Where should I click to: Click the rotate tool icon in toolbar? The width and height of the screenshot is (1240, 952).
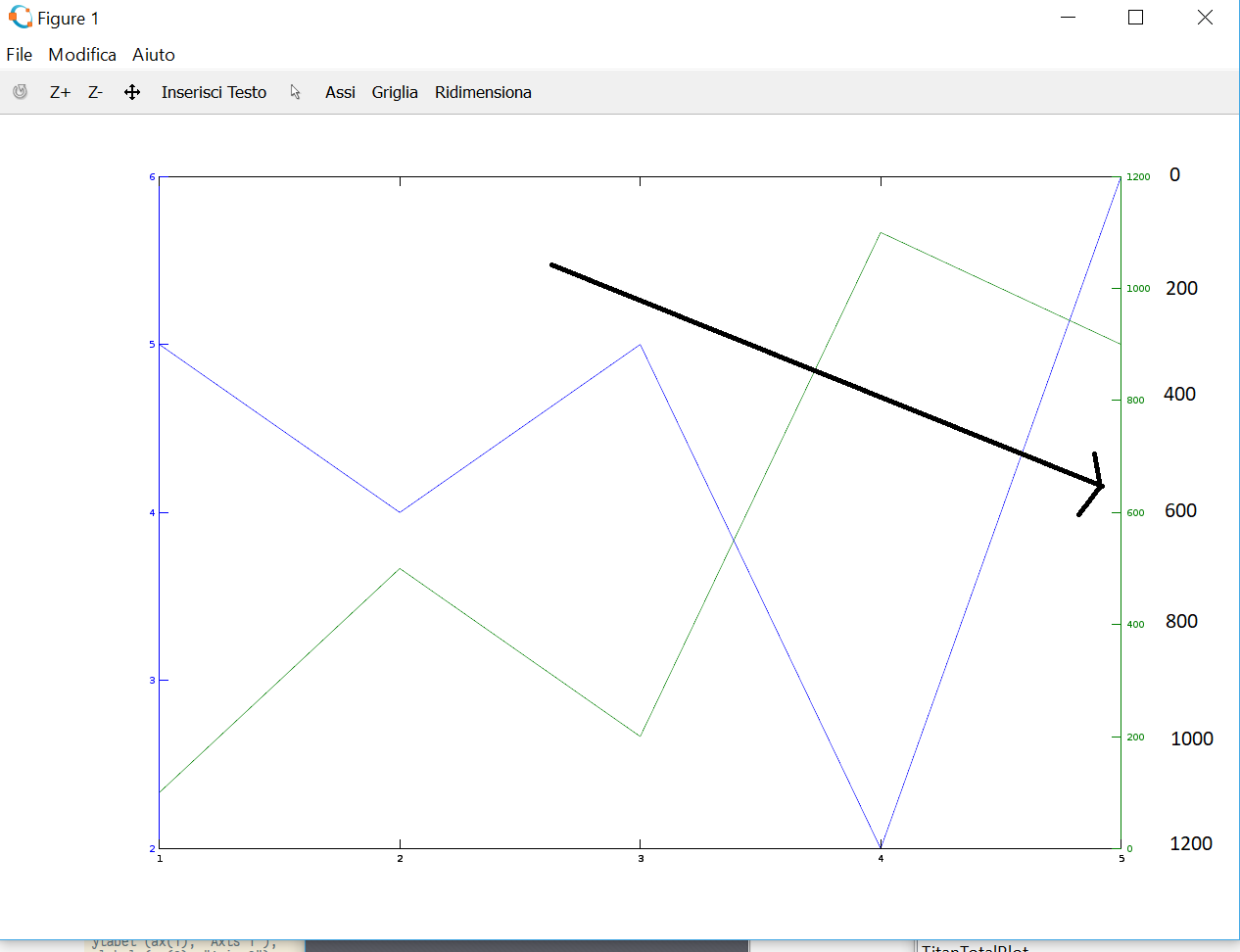[x=20, y=92]
